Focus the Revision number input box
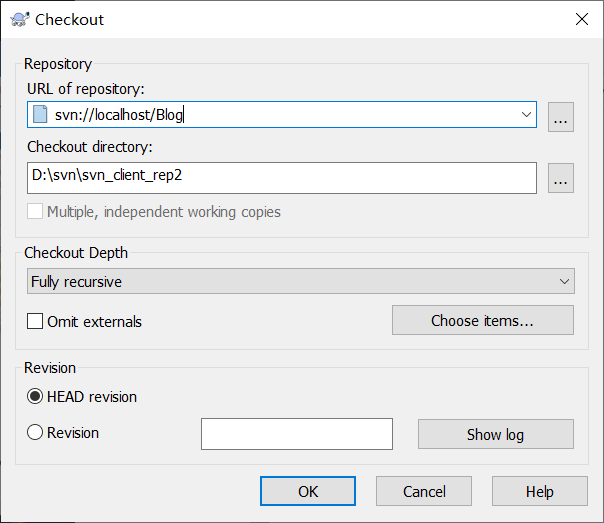The width and height of the screenshot is (604, 523). pyautogui.click(x=297, y=434)
